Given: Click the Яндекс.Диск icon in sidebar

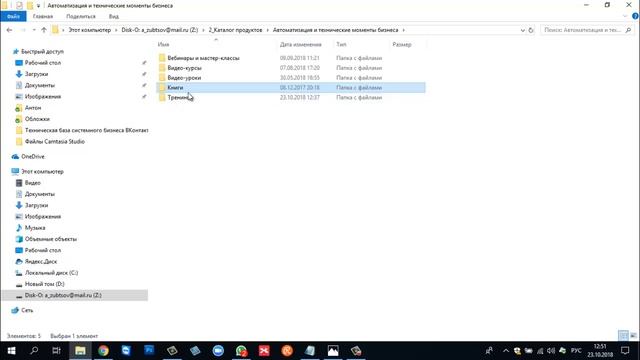Looking at the screenshot, I should coord(19,261).
